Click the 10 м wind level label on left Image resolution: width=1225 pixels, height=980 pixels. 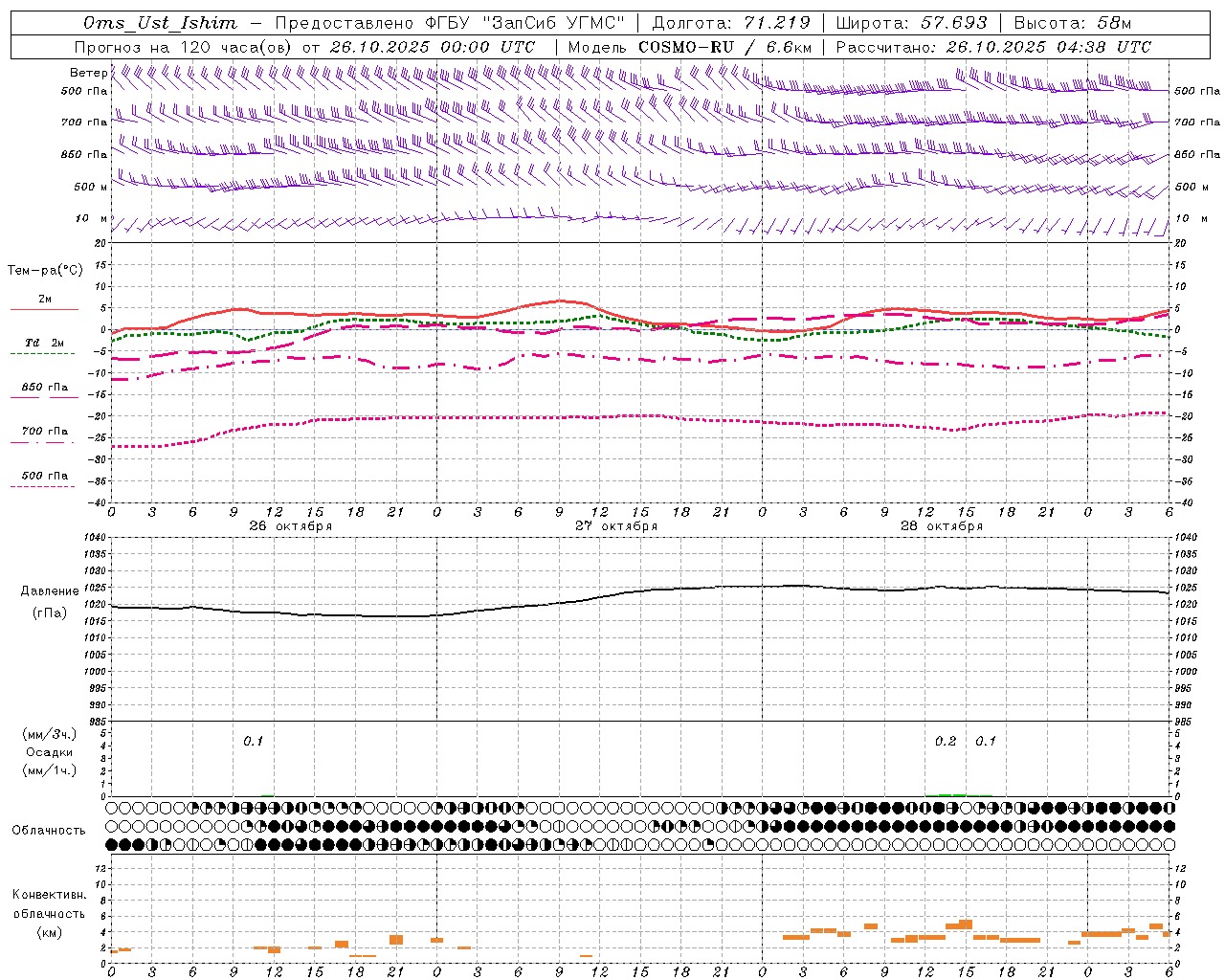tap(92, 219)
